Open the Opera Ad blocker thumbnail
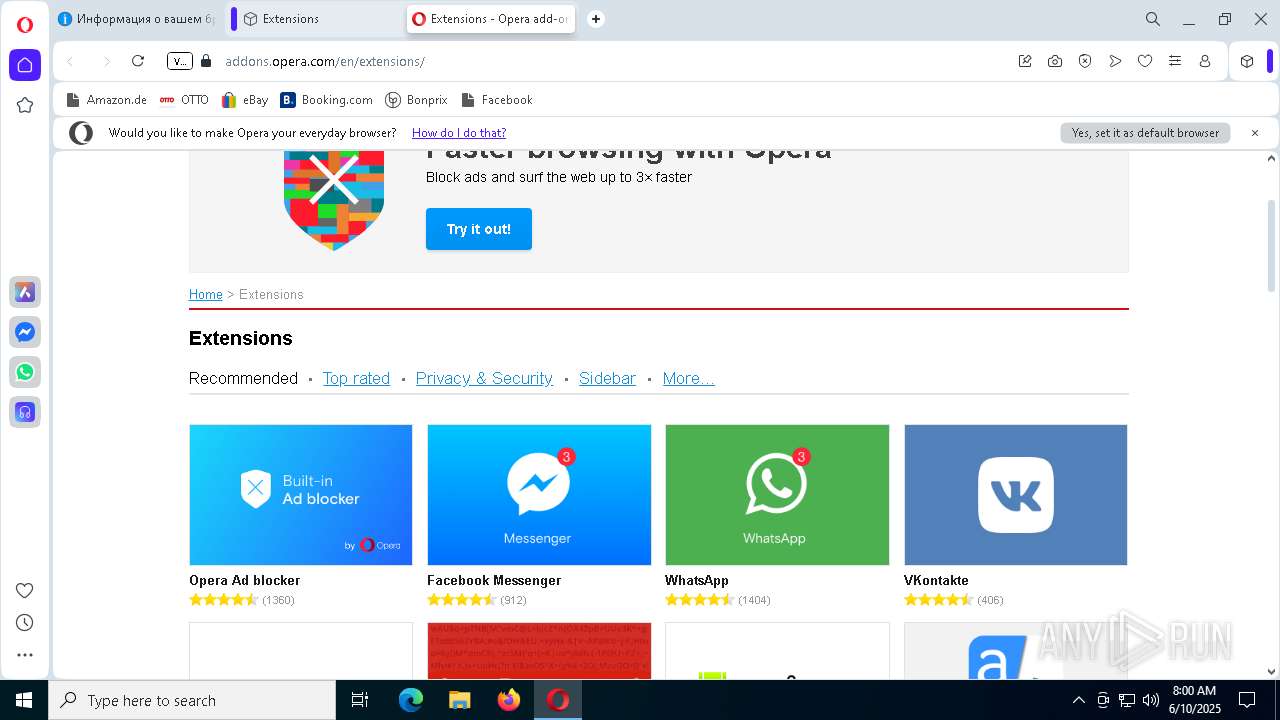 (x=301, y=495)
